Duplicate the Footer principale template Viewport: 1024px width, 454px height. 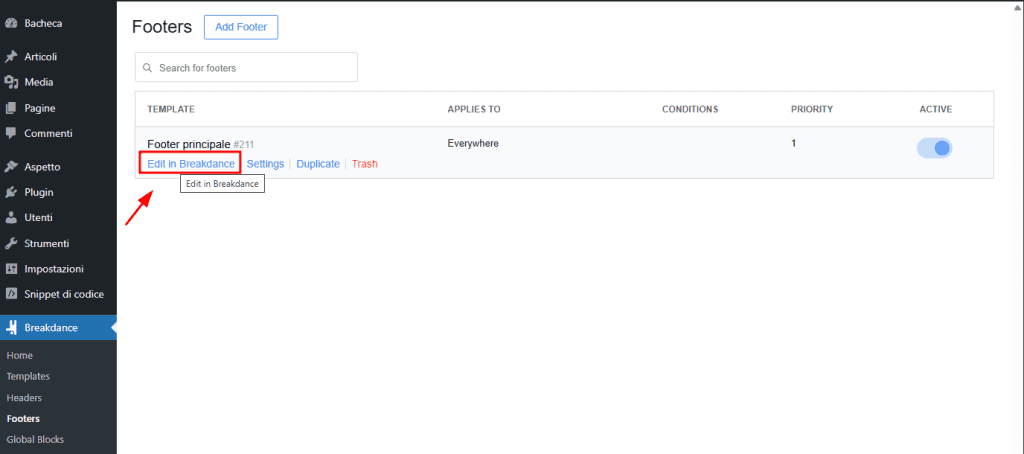pyautogui.click(x=318, y=163)
